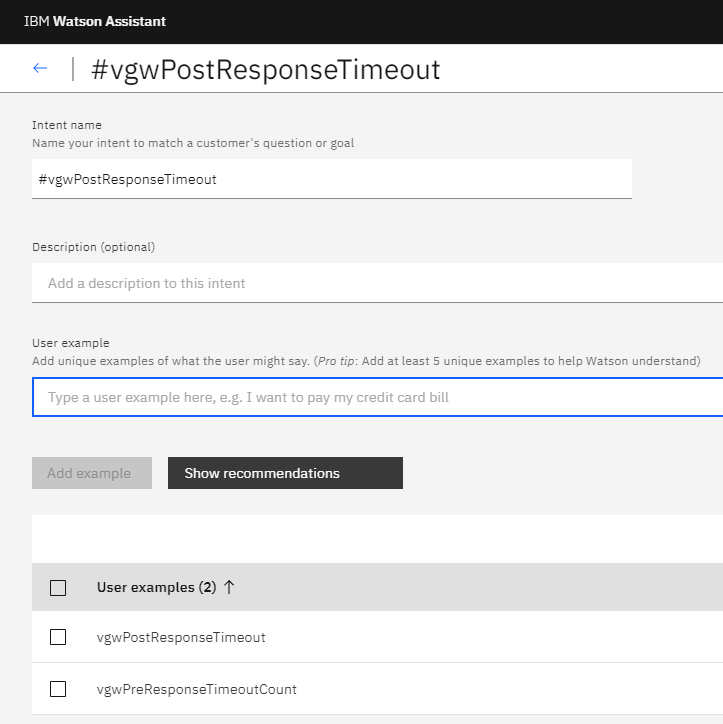Go back using the blue arrow icon
Image resolution: width=723 pixels, height=724 pixels.
pos(40,68)
